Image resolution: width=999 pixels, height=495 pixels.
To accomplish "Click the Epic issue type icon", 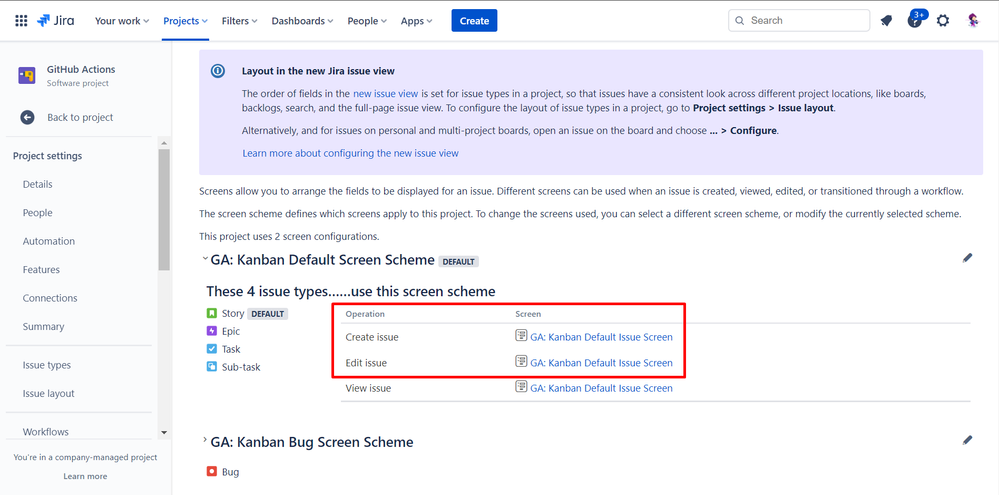I will [212, 331].
